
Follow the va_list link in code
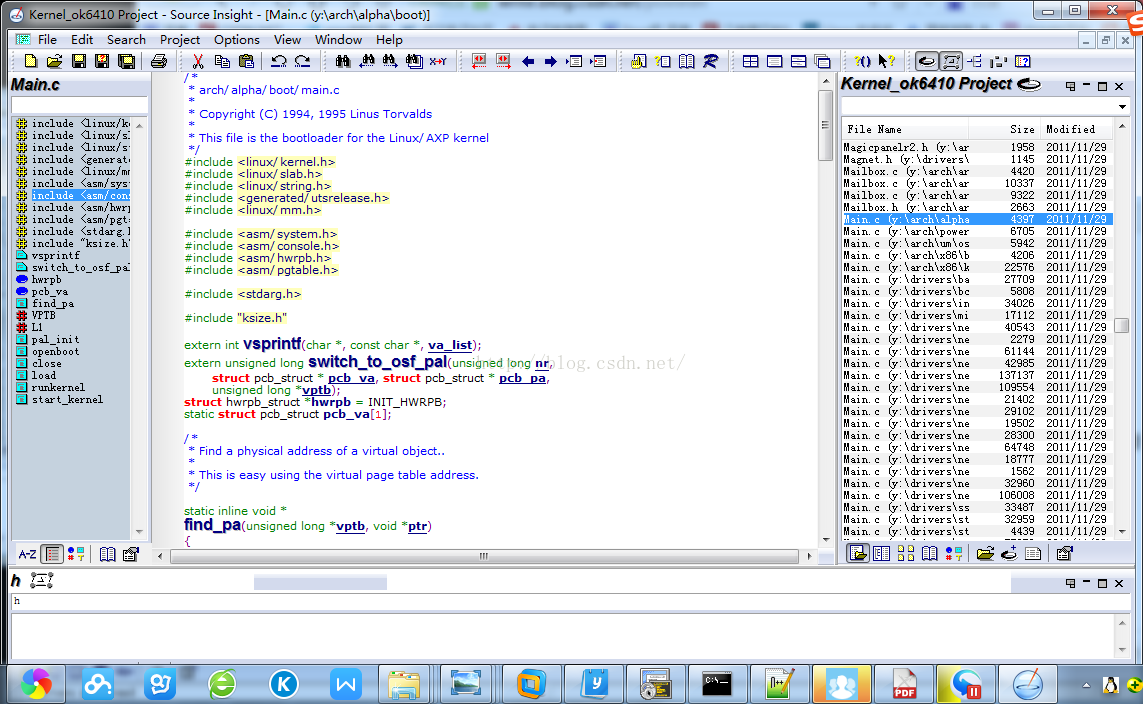[450, 345]
